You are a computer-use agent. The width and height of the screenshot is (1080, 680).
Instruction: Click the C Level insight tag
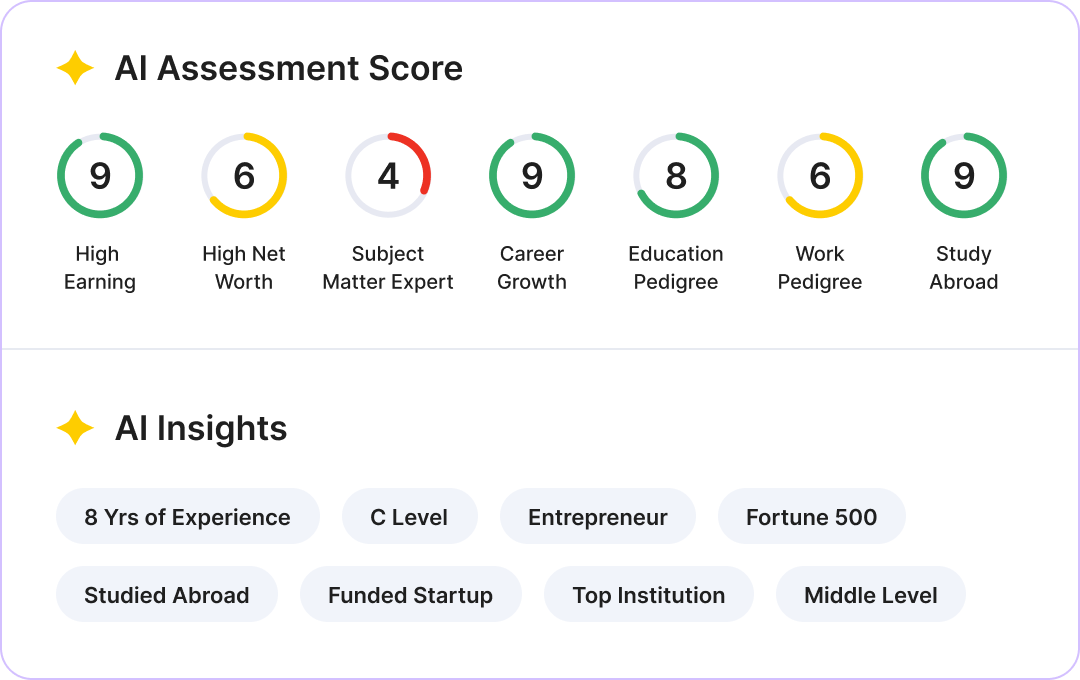click(409, 517)
